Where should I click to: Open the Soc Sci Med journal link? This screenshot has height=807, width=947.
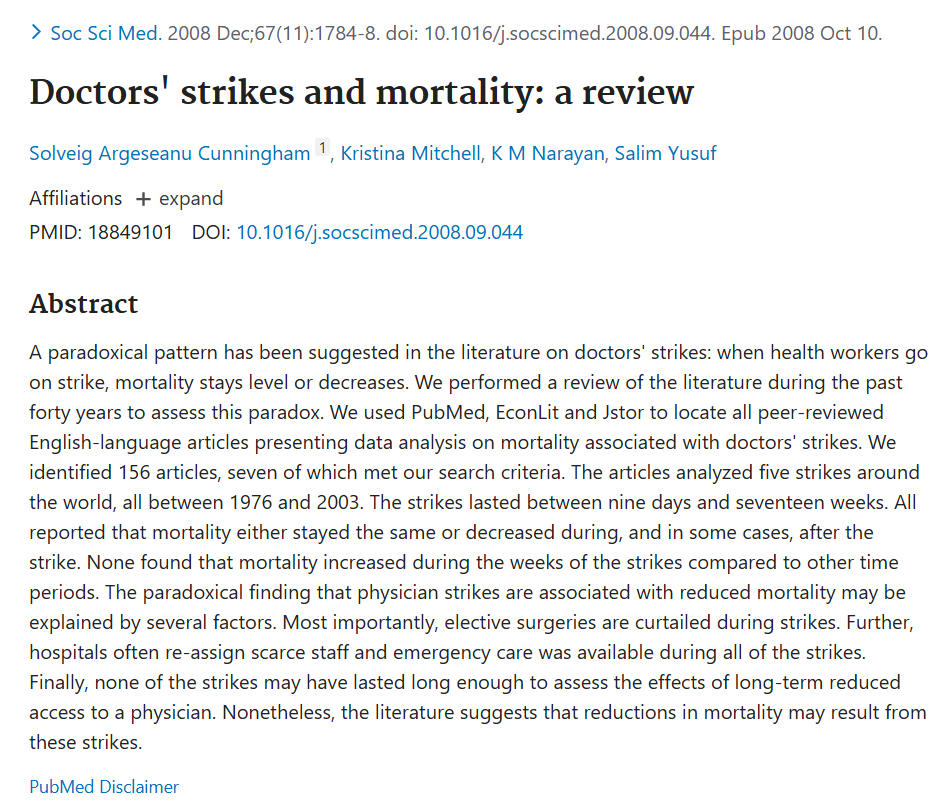click(105, 33)
